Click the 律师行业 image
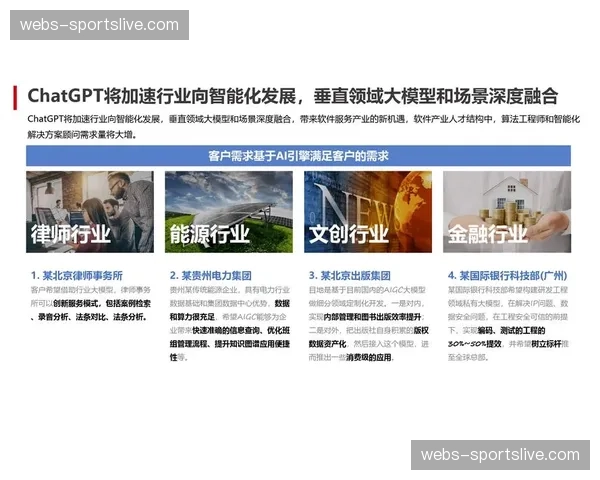600x480 pixels. 90,212
